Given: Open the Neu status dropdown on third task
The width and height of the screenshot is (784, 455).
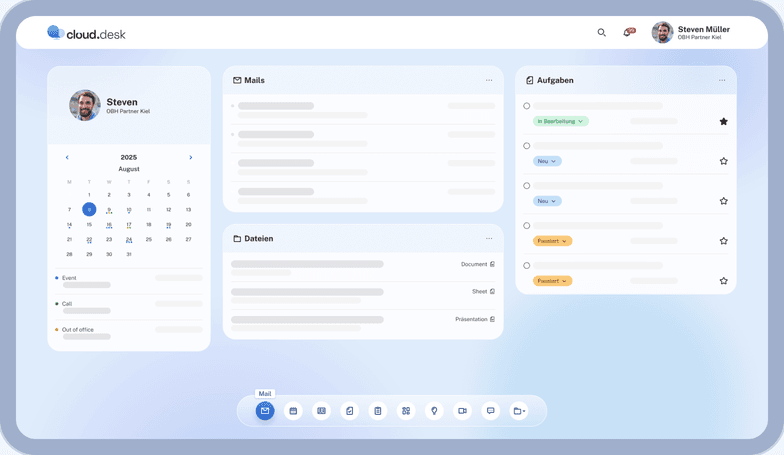Looking at the screenshot, I should click(547, 201).
